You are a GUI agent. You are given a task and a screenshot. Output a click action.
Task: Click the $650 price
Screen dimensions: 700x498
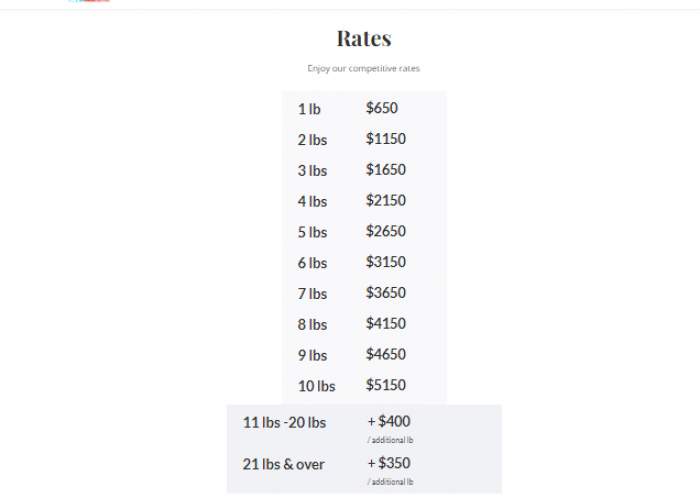pos(382,108)
